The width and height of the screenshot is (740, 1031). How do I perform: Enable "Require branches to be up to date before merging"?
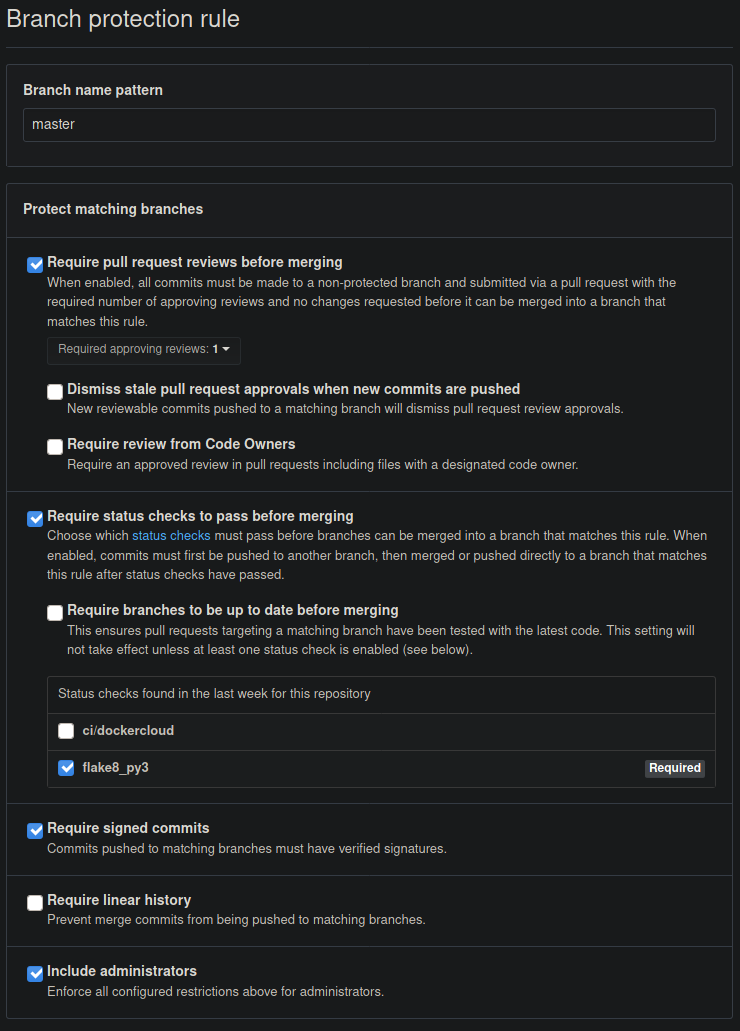[x=55, y=612]
